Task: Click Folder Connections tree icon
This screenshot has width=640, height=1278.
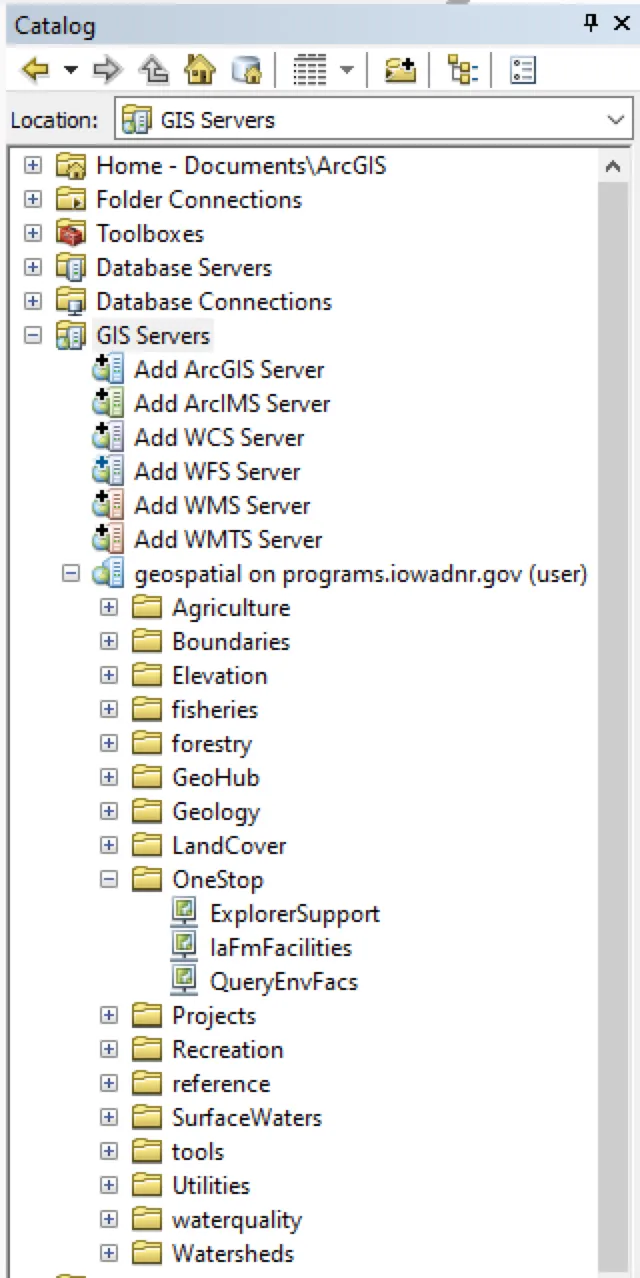Action: tap(71, 200)
